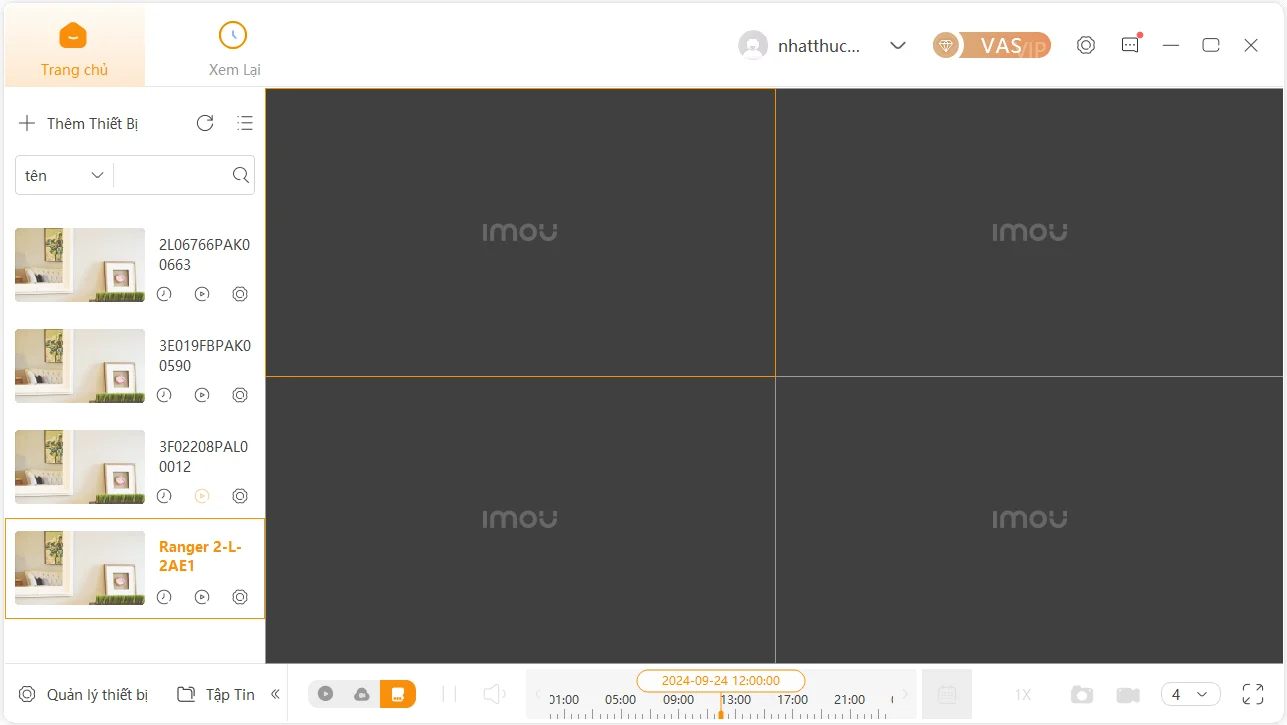Take a snapshot with the camera icon

[1081, 694]
